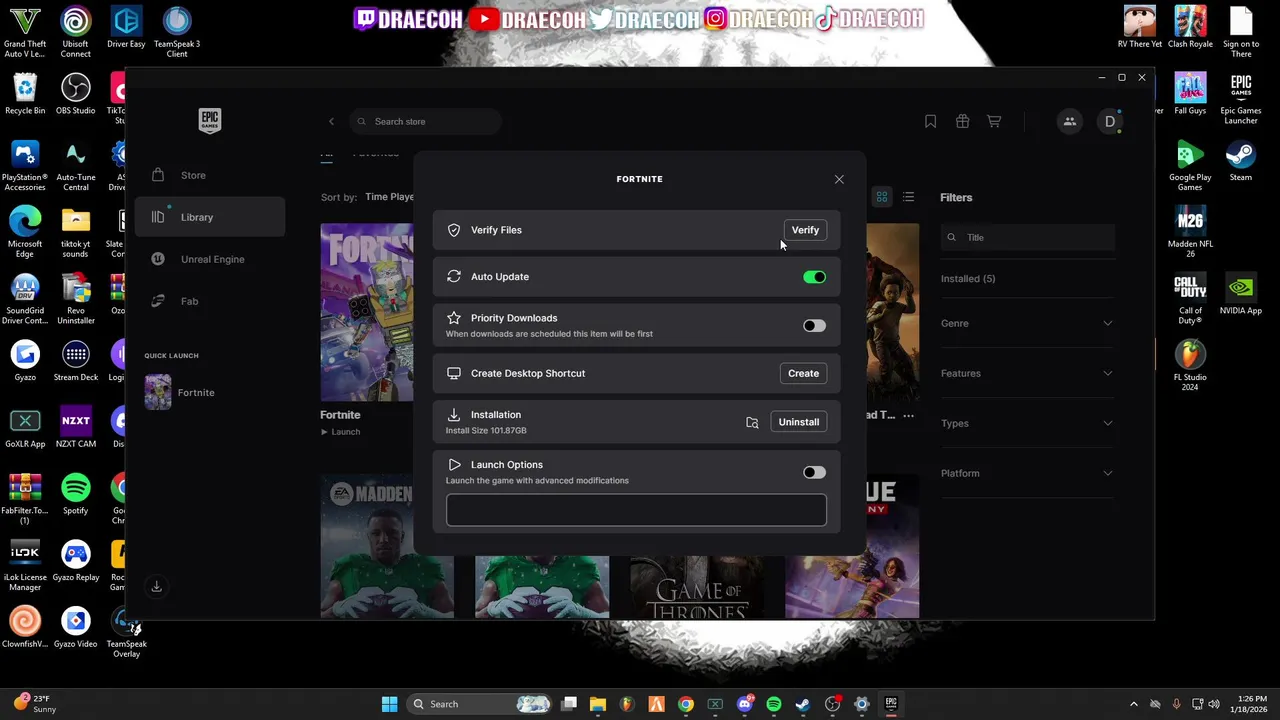Click the Verify Files shield icon
This screenshot has height=720, width=1280.
click(454, 230)
